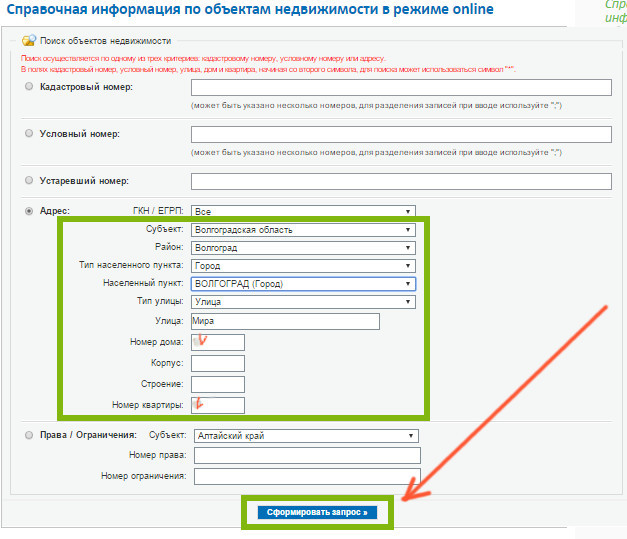Click the Улица field containing Мира

[285, 321]
